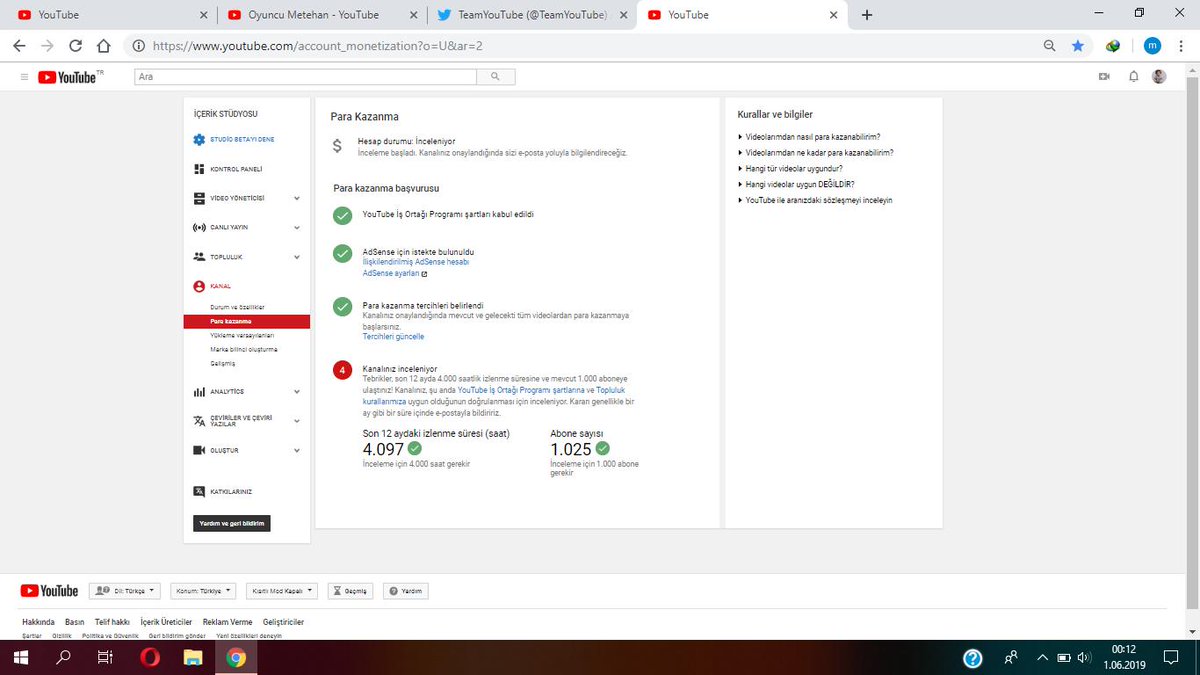Click the Katkılarınız translate icon
The image size is (1200, 675).
point(199,491)
